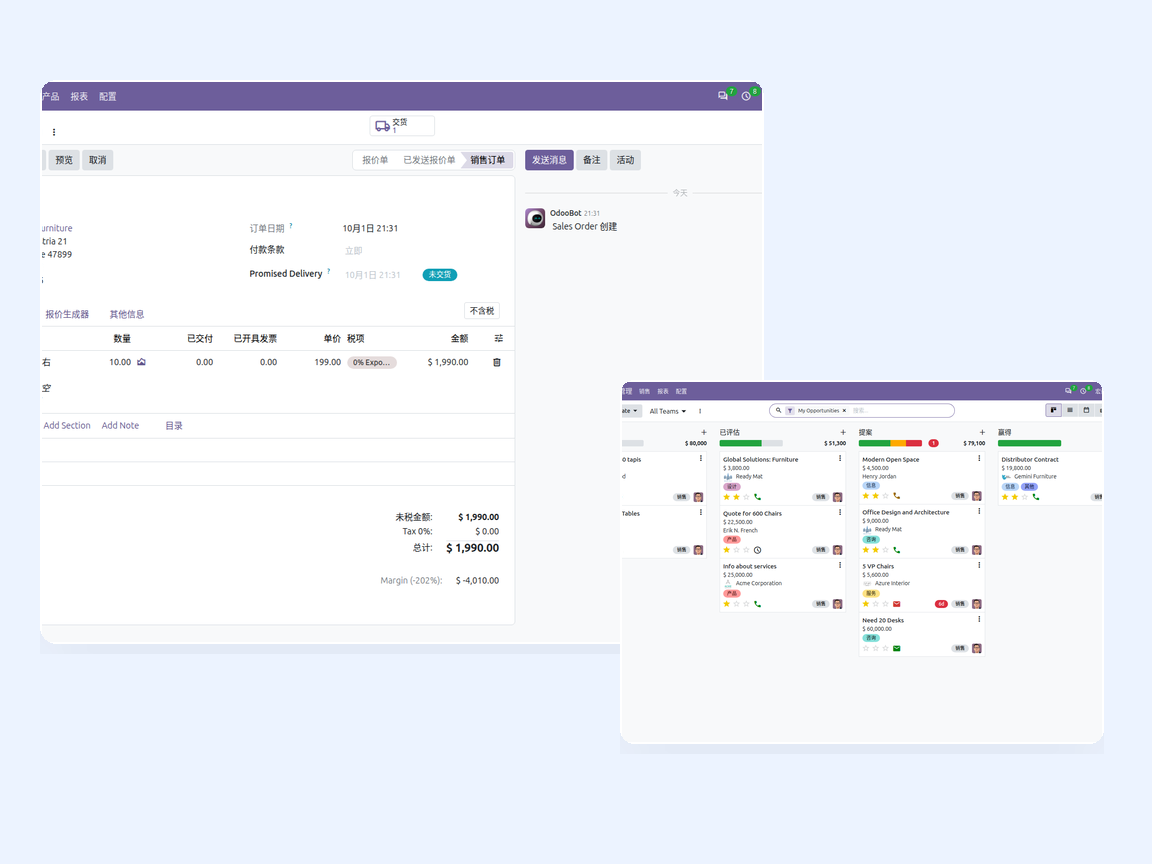Toggle the third star on Global Solutions: Furniture
Image resolution: width=1152 pixels, height=864 pixels.
[x=746, y=497]
